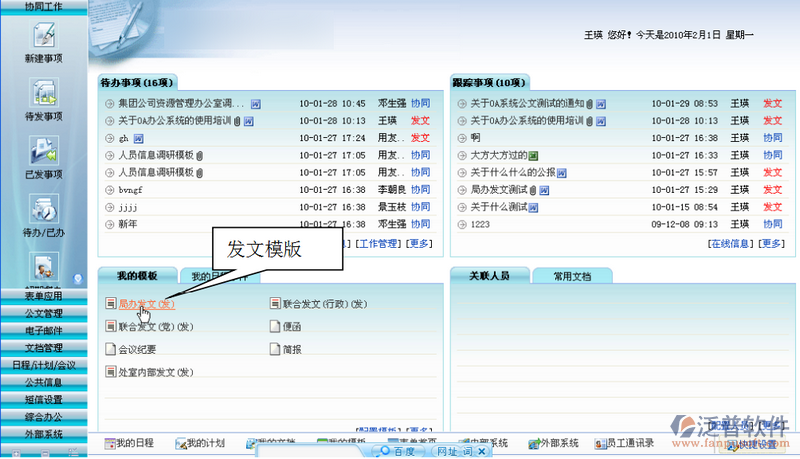800x459 pixels.
Task: Expand the 电子邮件 sidebar section
Action: tap(43, 330)
